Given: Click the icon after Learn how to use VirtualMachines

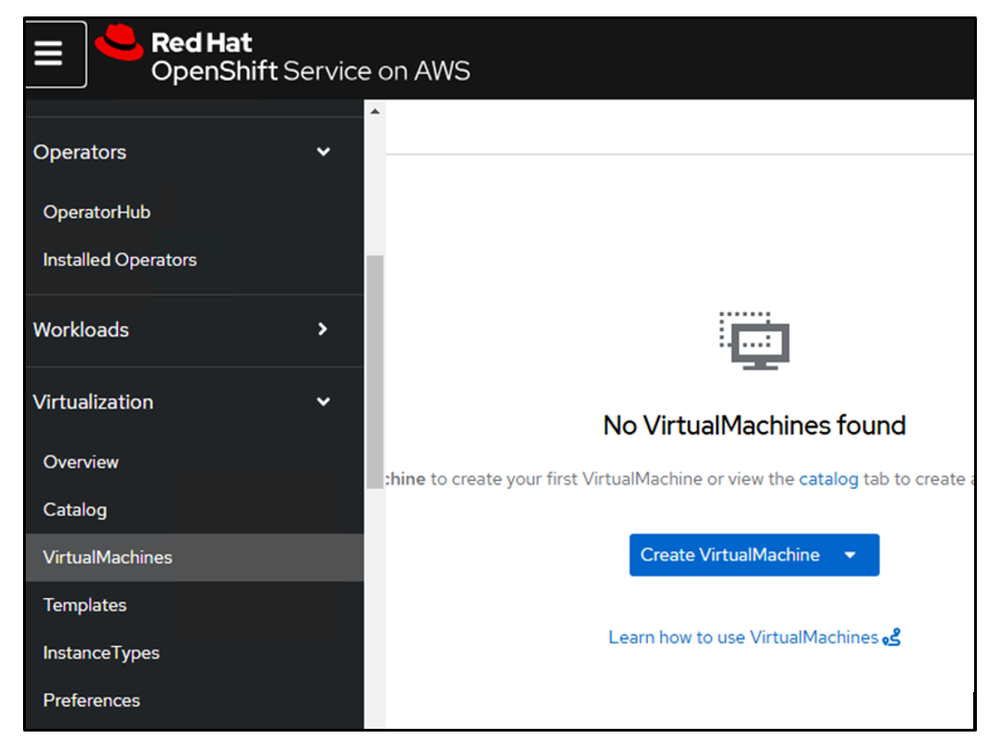Looking at the screenshot, I should click(892, 637).
